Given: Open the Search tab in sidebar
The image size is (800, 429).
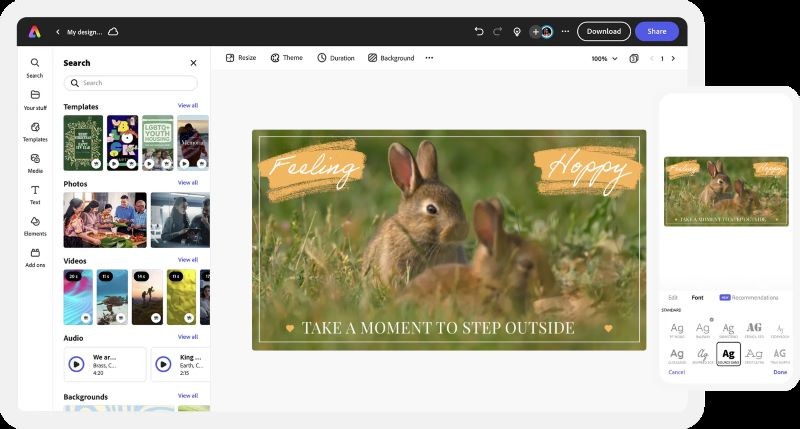Looking at the screenshot, I should pyautogui.click(x=35, y=68).
